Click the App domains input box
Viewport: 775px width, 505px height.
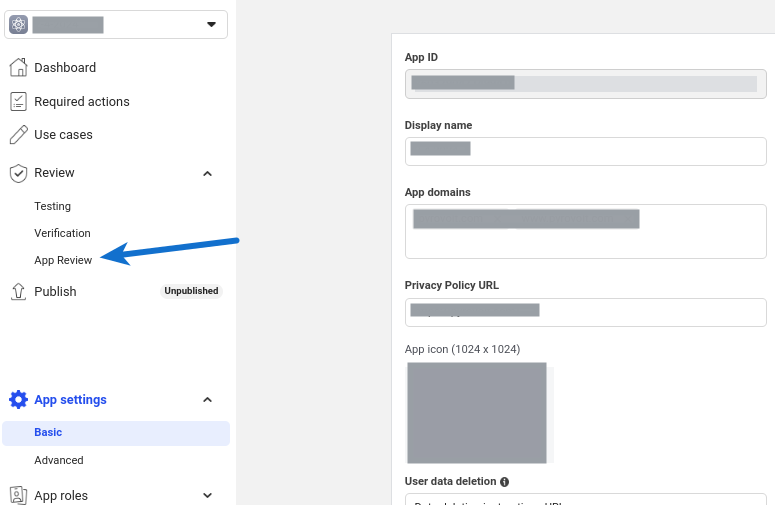pyautogui.click(x=585, y=231)
